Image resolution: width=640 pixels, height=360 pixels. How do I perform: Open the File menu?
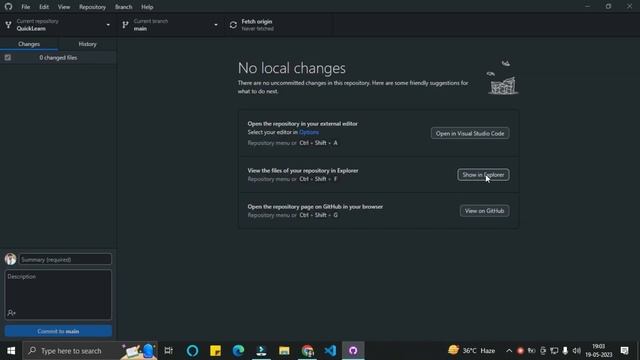coord(25,7)
